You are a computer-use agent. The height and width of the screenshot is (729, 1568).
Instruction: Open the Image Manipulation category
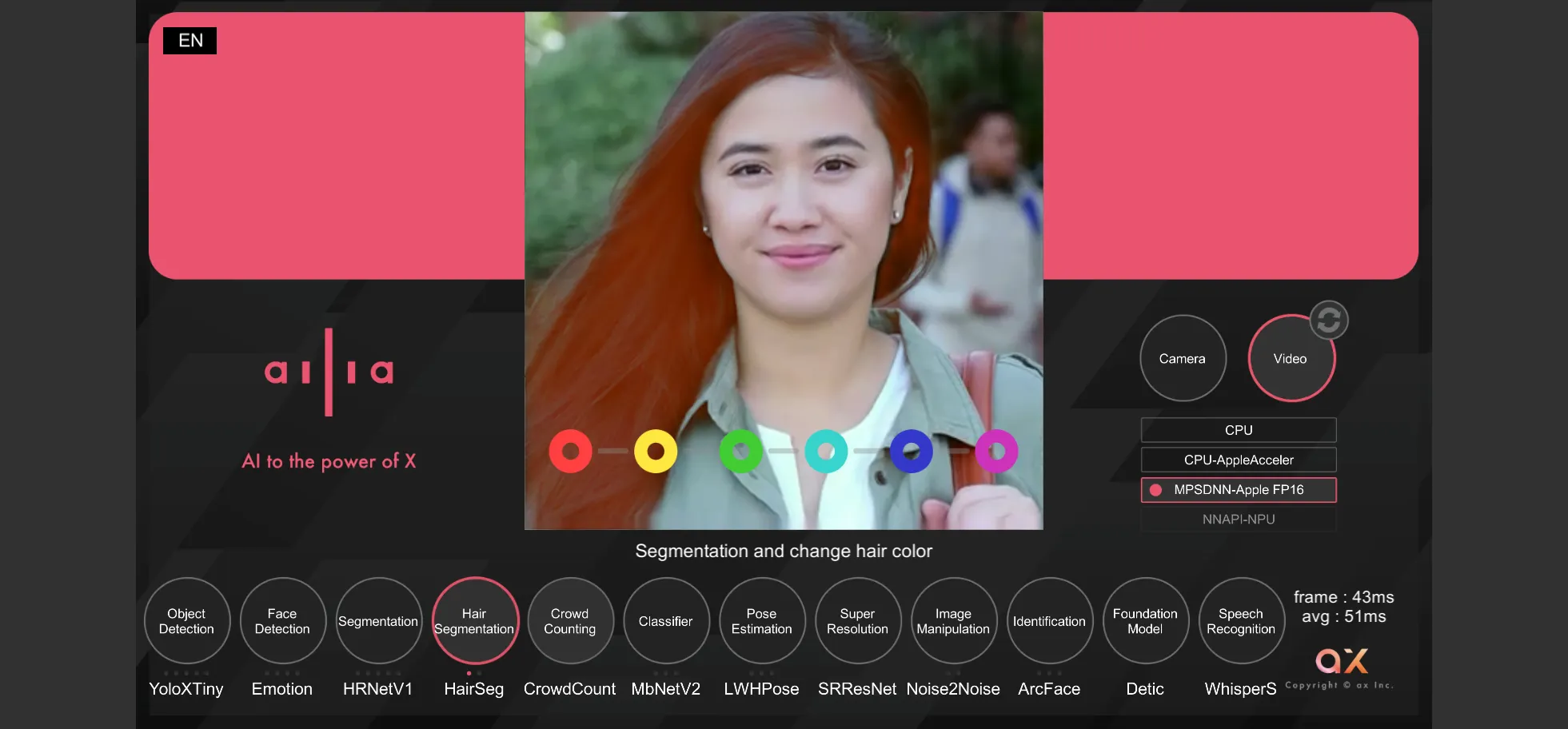[x=953, y=621]
